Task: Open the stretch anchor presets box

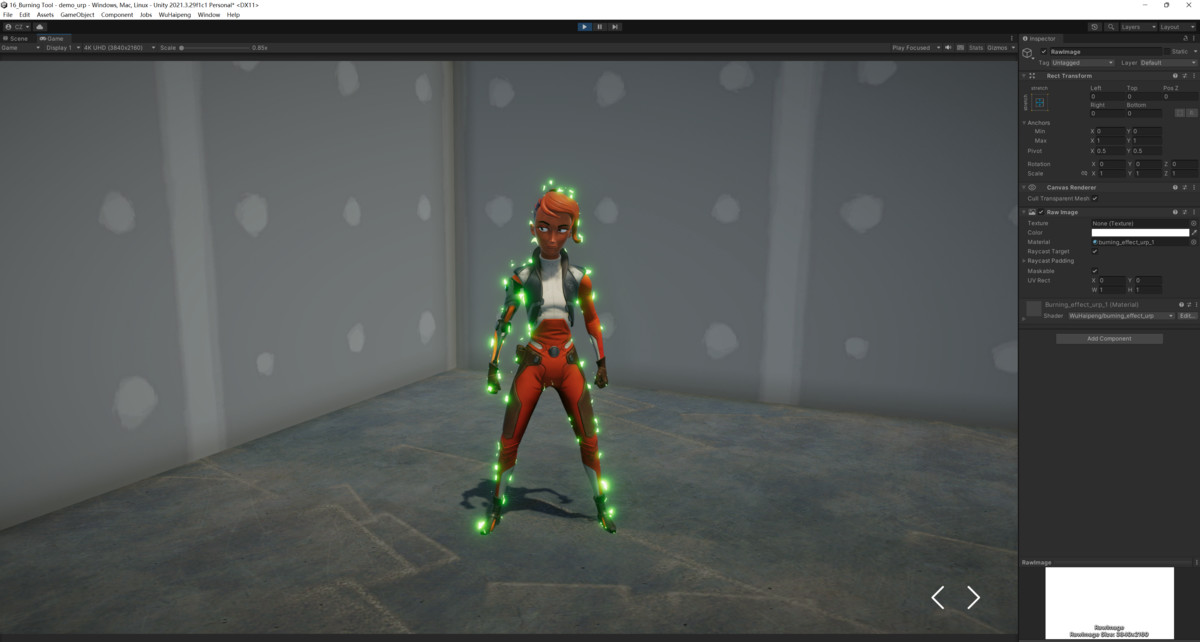Action: pos(1039,103)
